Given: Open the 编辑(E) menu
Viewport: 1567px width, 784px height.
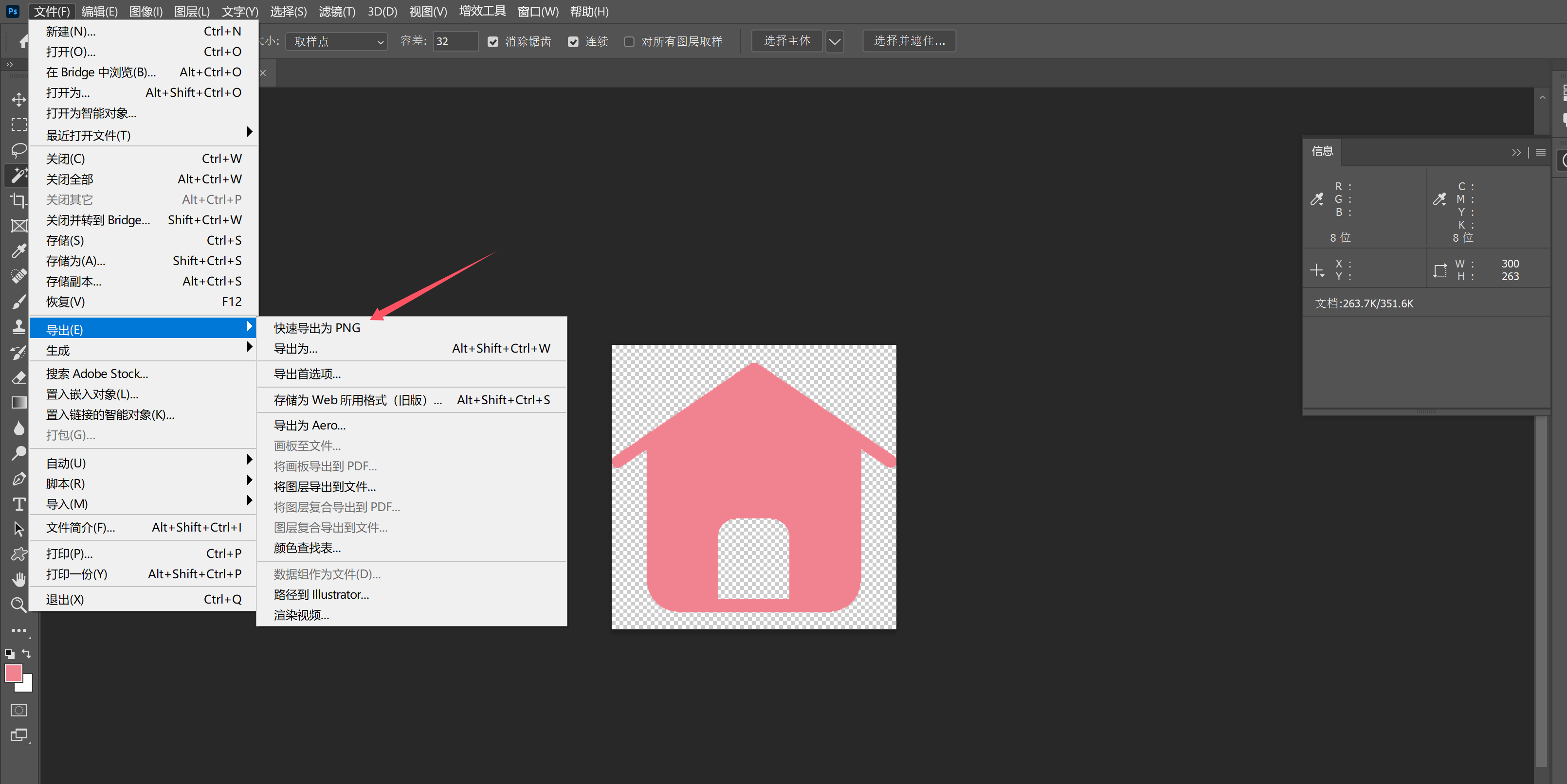Looking at the screenshot, I should click(100, 12).
